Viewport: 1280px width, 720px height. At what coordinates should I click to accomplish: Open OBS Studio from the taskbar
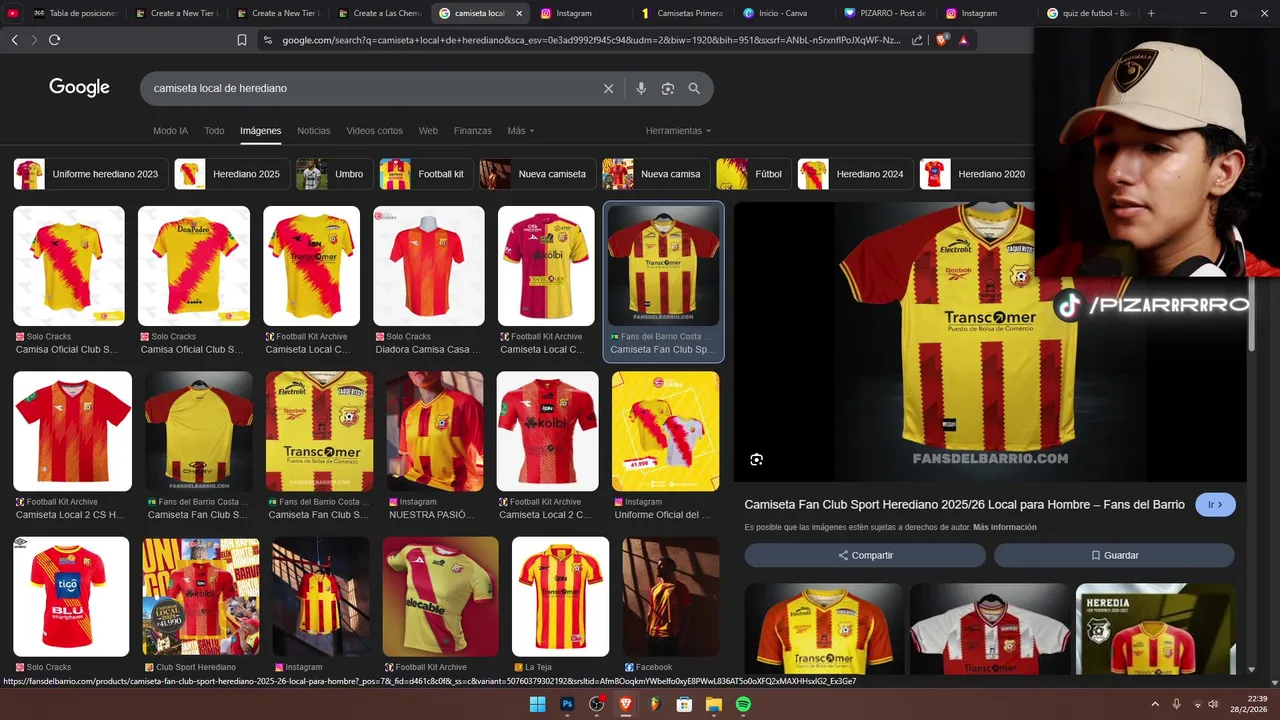[596, 704]
